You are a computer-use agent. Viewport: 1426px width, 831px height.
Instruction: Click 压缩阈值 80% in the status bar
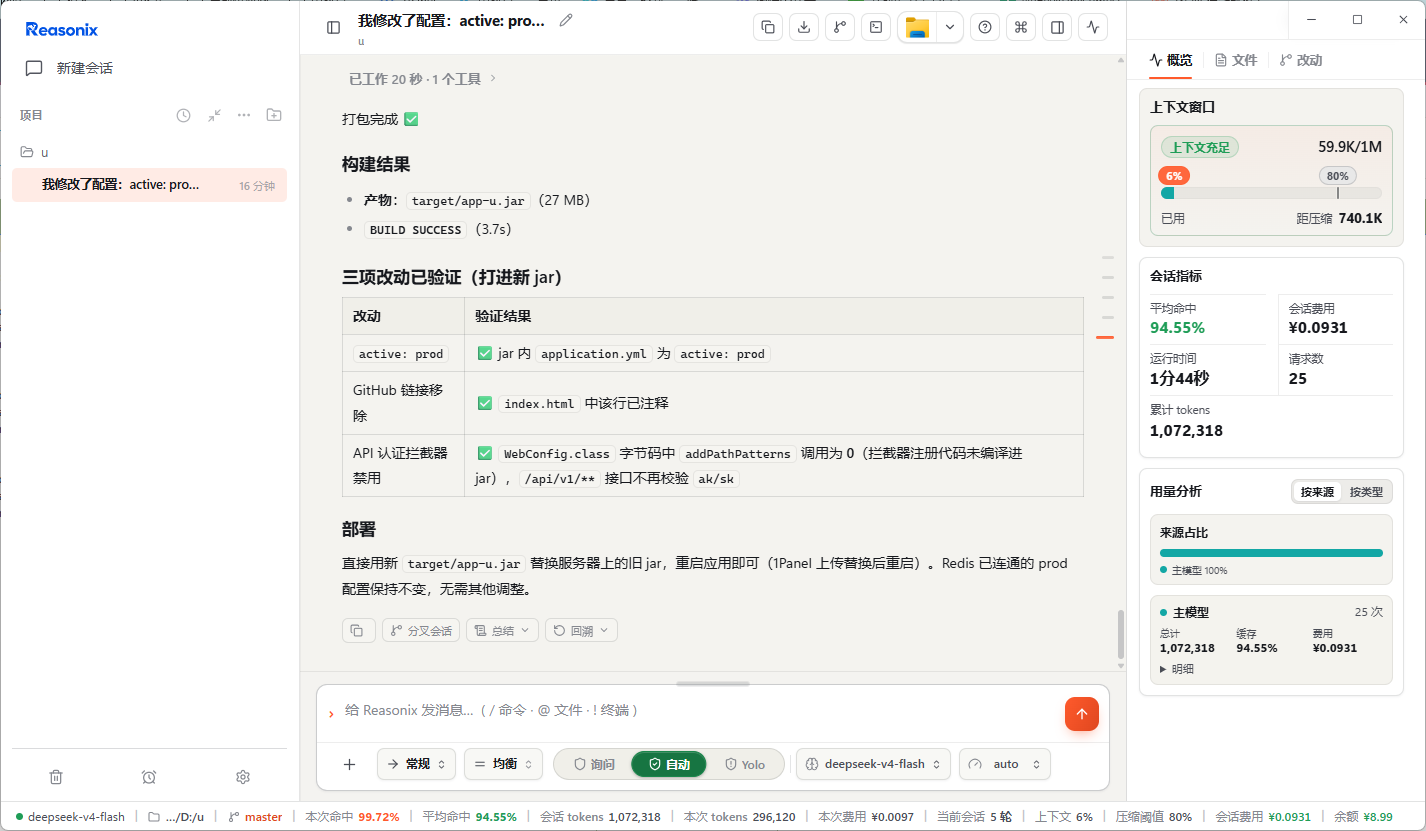[x=1154, y=817]
